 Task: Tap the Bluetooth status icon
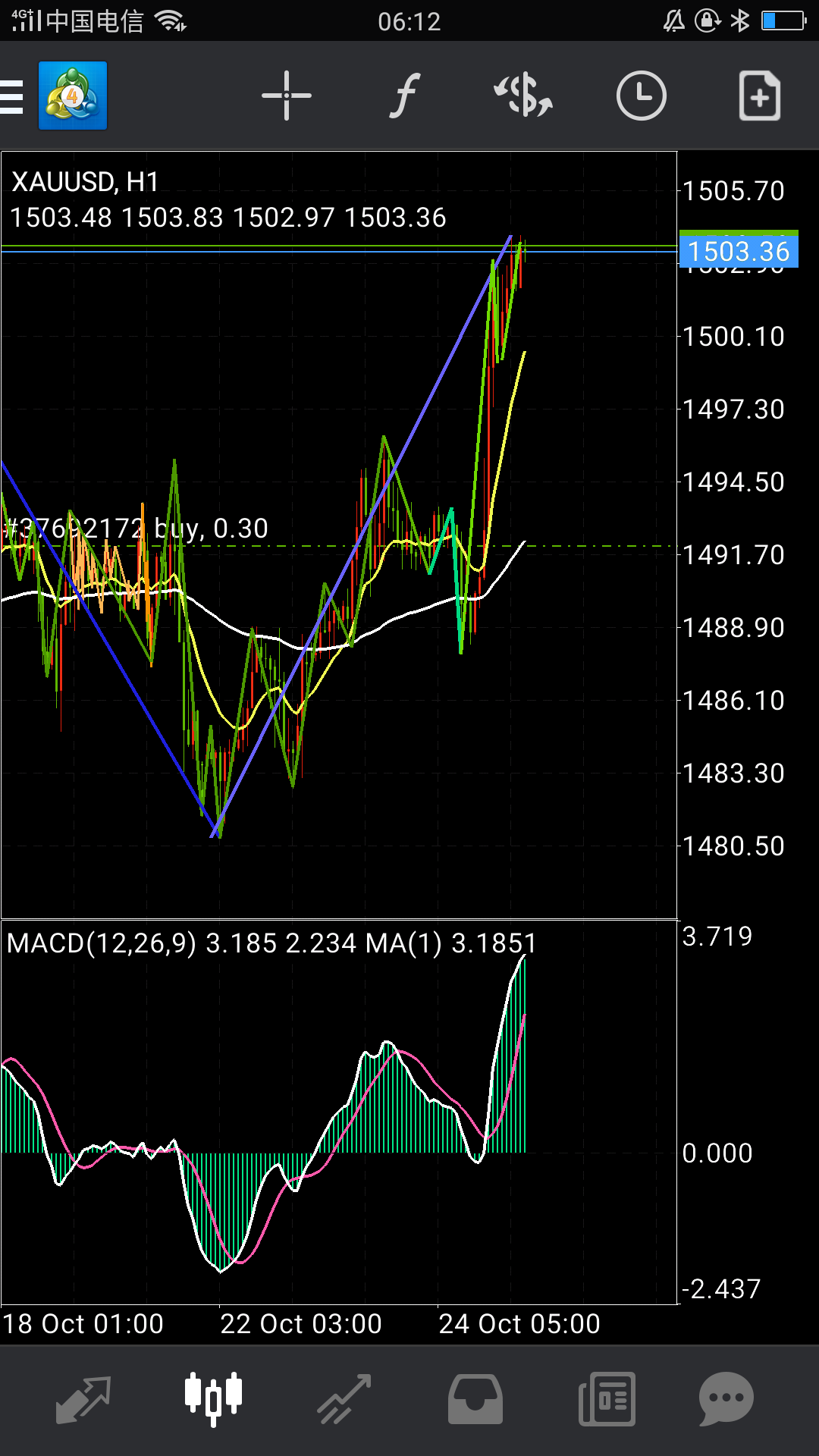click(740, 20)
